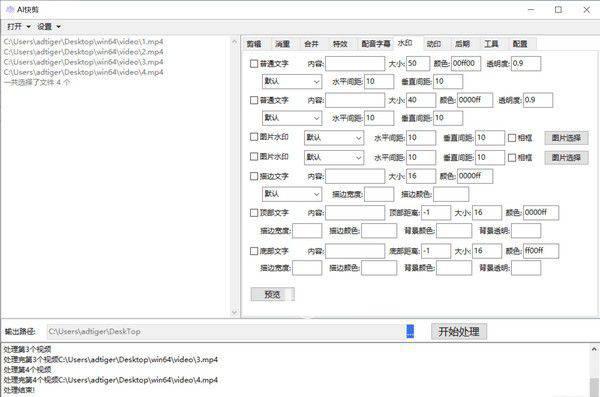Image resolution: width=600 pixels, height=397 pixels.
Task: Enable the 顶部文字 checkbox
Action: click(x=254, y=213)
